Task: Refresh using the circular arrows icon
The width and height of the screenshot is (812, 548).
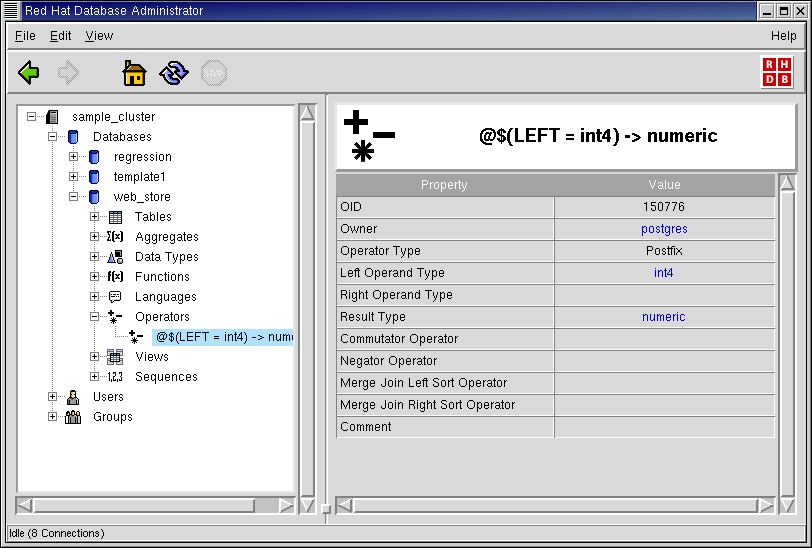Action: click(174, 73)
